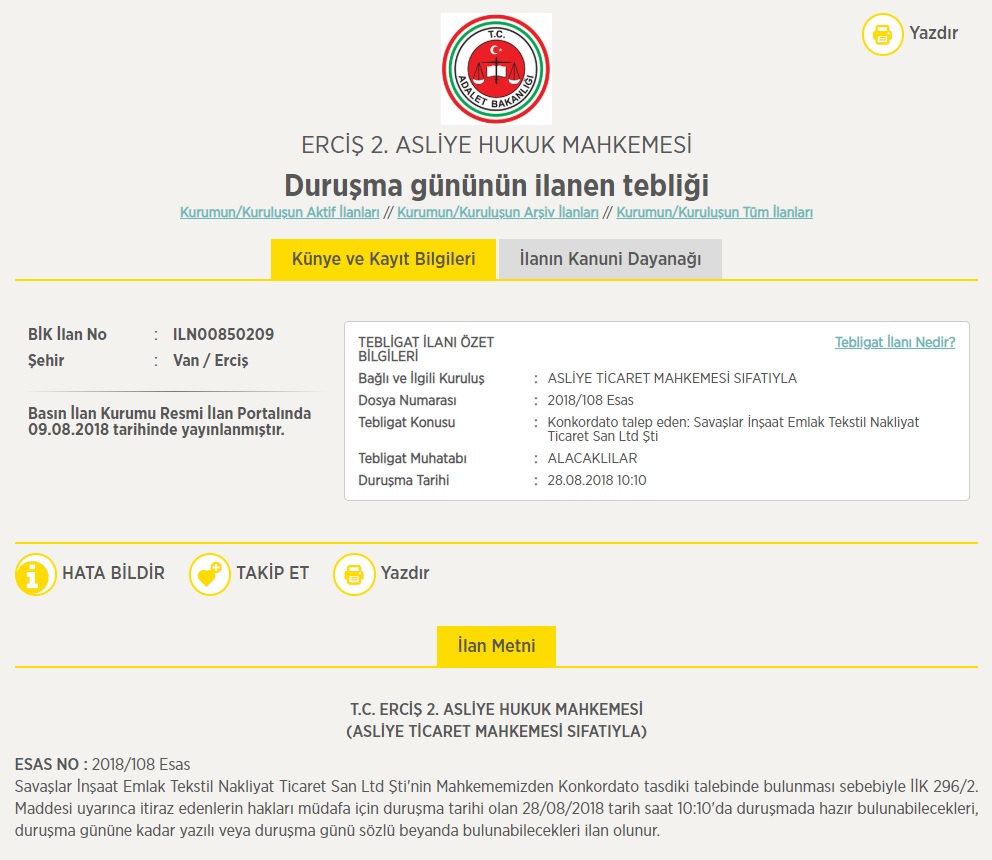Click the Yazdır label next to TAKİP ET
Image resolution: width=992 pixels, height=860 pixels.
(x=404, y=574)
